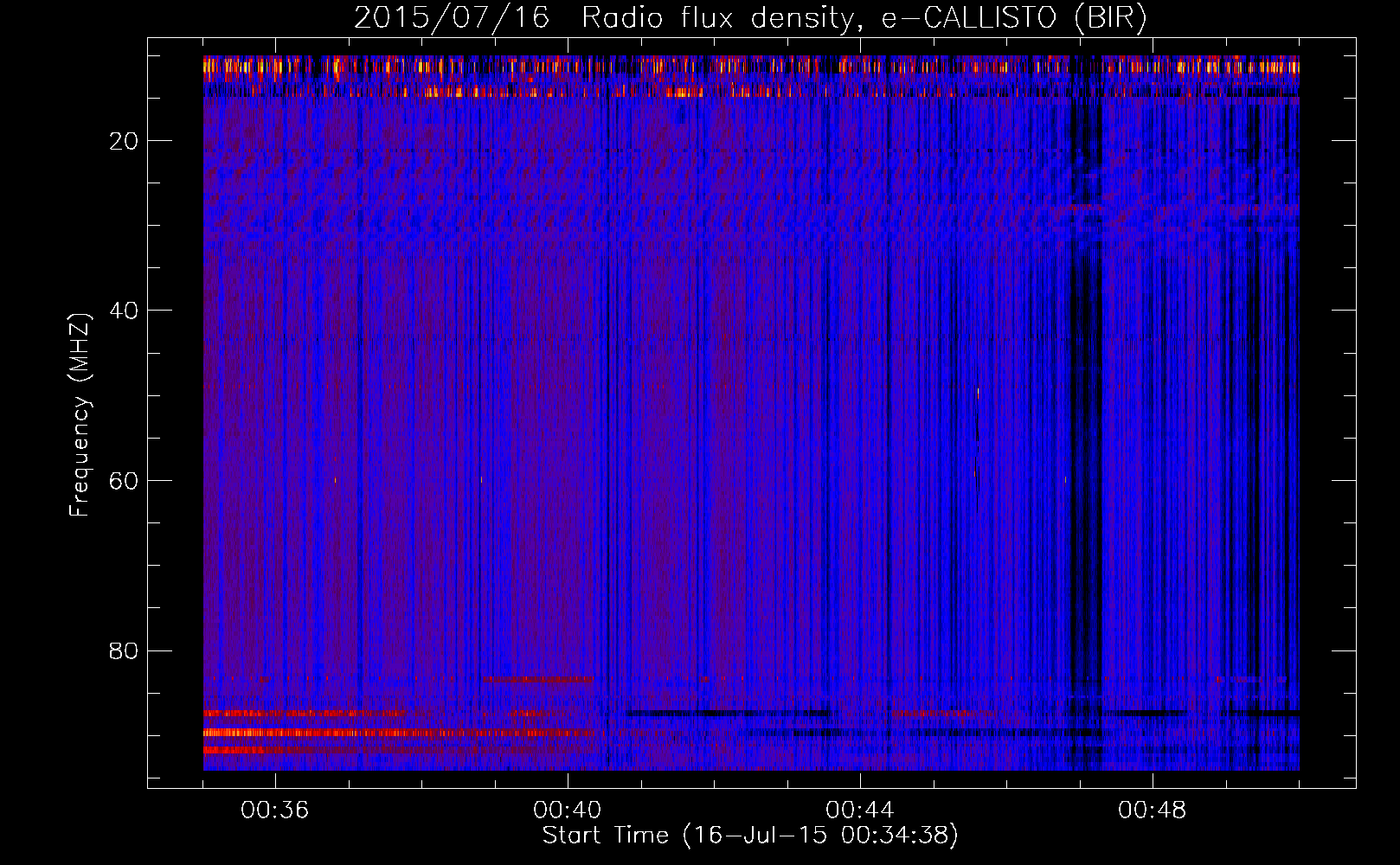Select the 'e-CALLISTO' text in the title
1400x865 pixels.
coord(968,18)
